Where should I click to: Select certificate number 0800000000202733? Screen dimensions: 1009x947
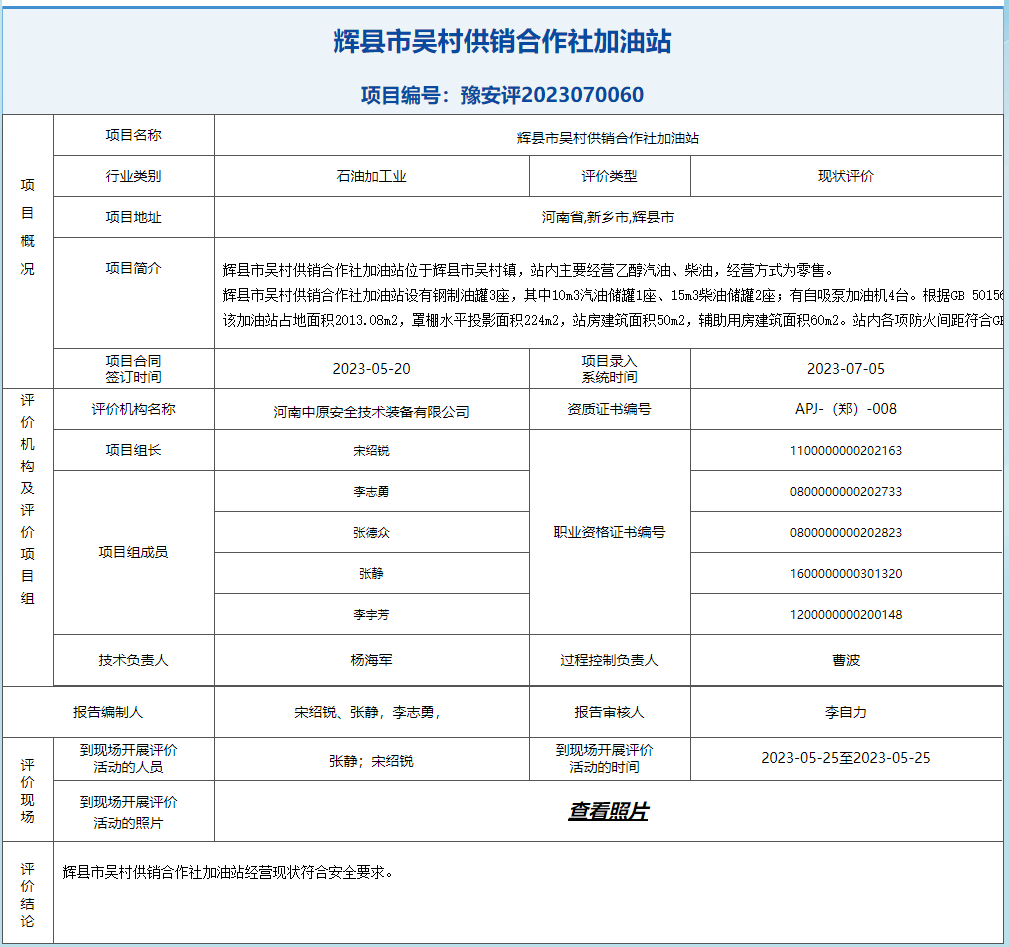click(846, 492)
